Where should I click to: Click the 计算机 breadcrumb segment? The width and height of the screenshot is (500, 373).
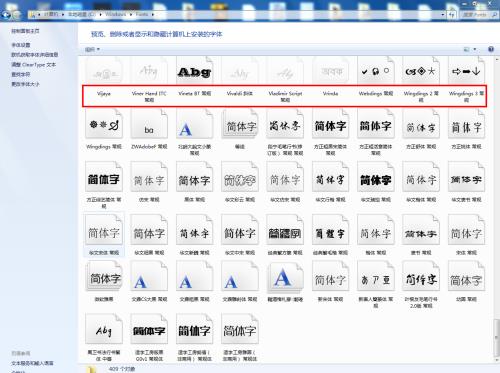click(x=51, y=14)
